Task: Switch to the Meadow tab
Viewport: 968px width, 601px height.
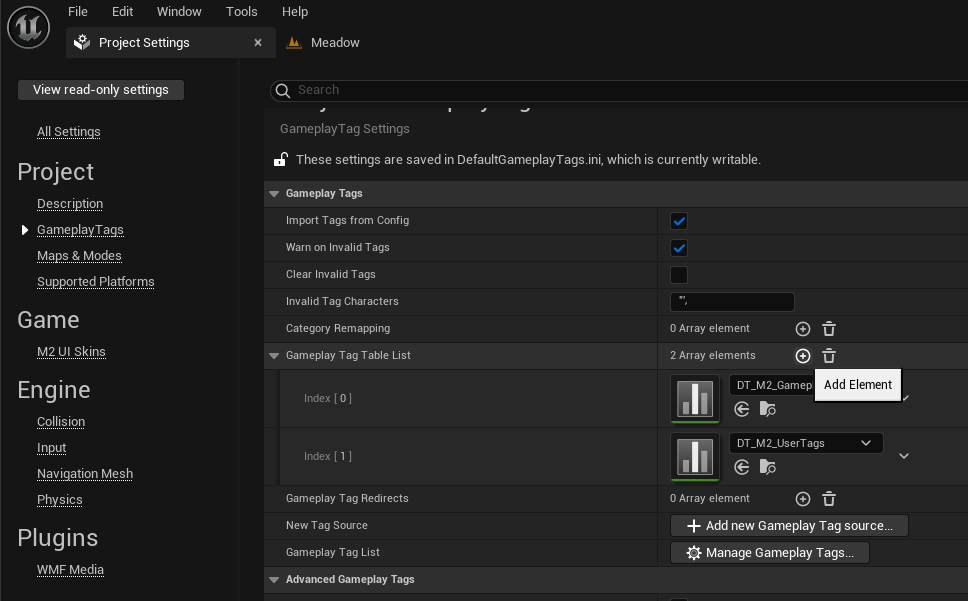Action: click(x=334, y=43)
